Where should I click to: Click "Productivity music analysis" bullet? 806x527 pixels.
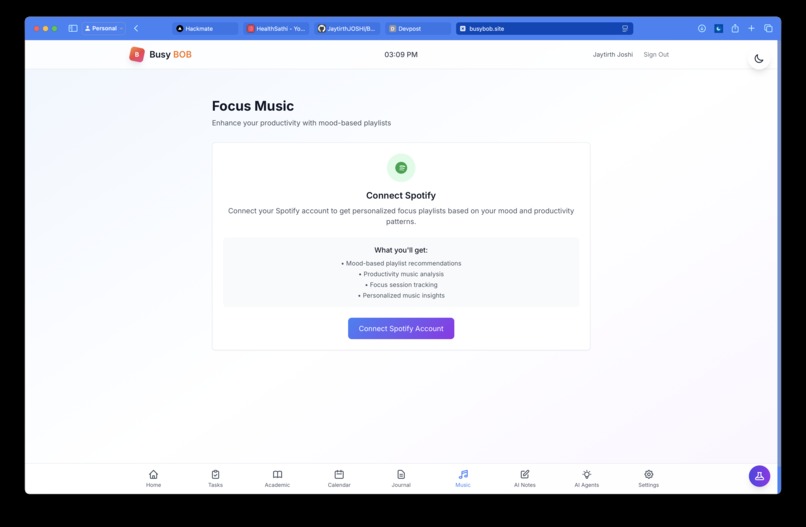401,274
